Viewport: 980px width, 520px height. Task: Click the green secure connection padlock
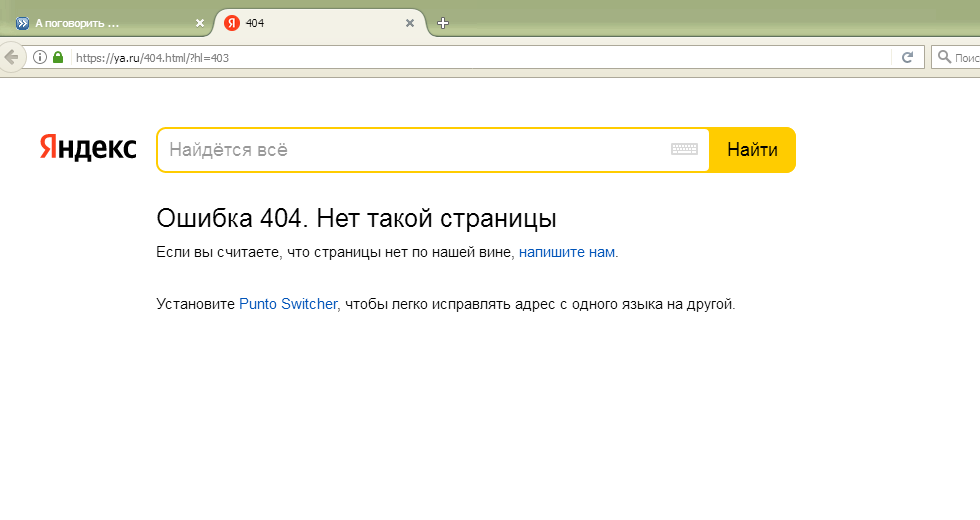(58, 57)
